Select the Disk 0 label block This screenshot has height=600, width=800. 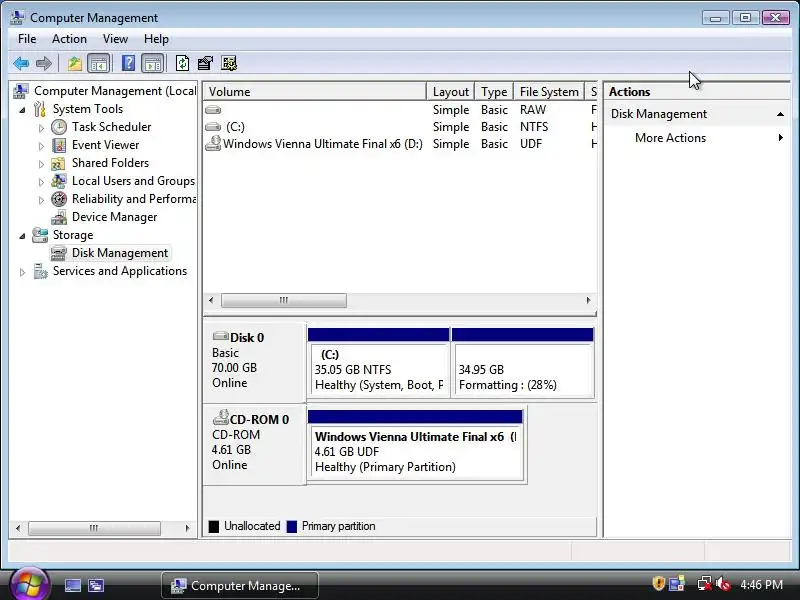click(255, 361)
